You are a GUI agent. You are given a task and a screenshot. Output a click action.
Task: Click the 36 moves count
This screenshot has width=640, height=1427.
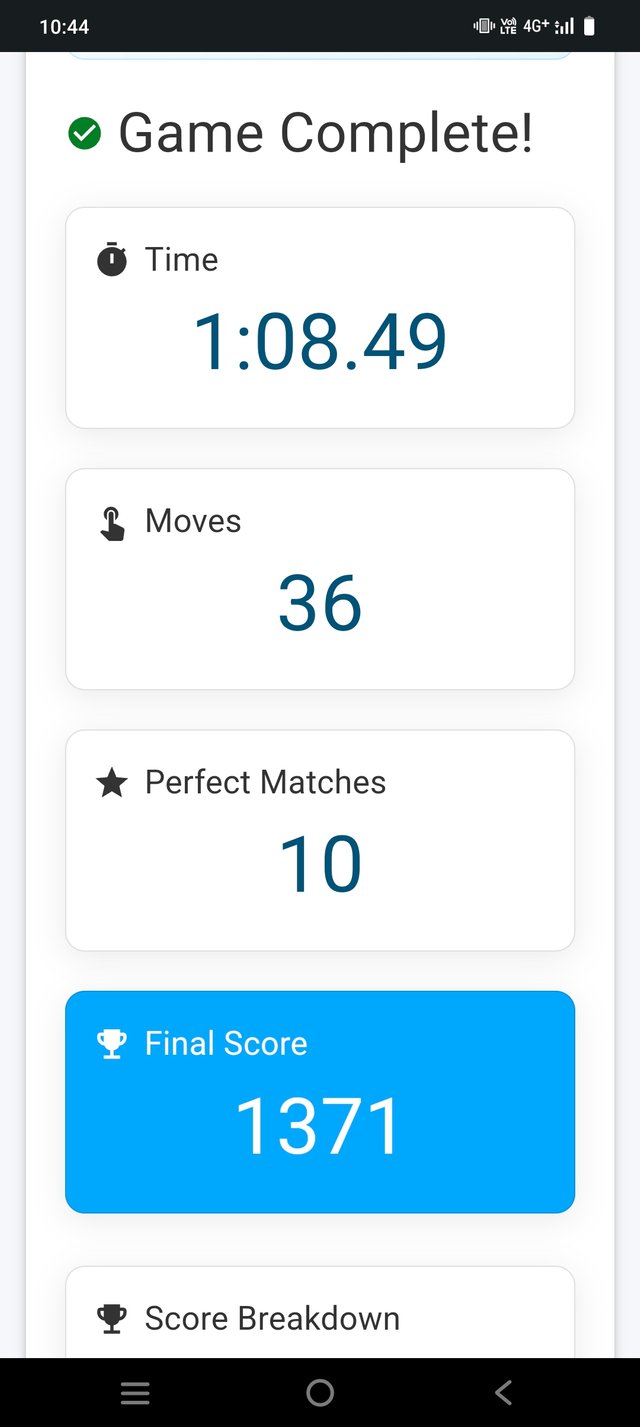pos(320,603)
